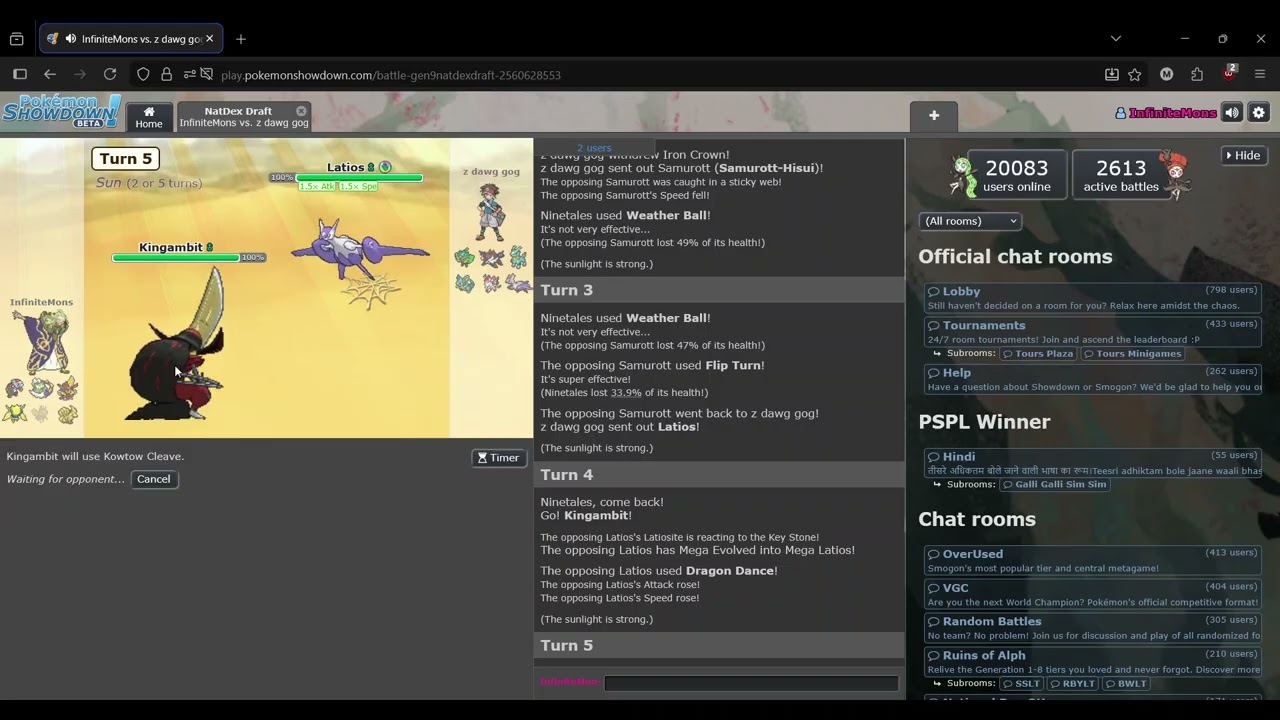1280x720 pixels.
Task: Open a new browser tab
Action: pyautogui.click(x=241, y=39)
